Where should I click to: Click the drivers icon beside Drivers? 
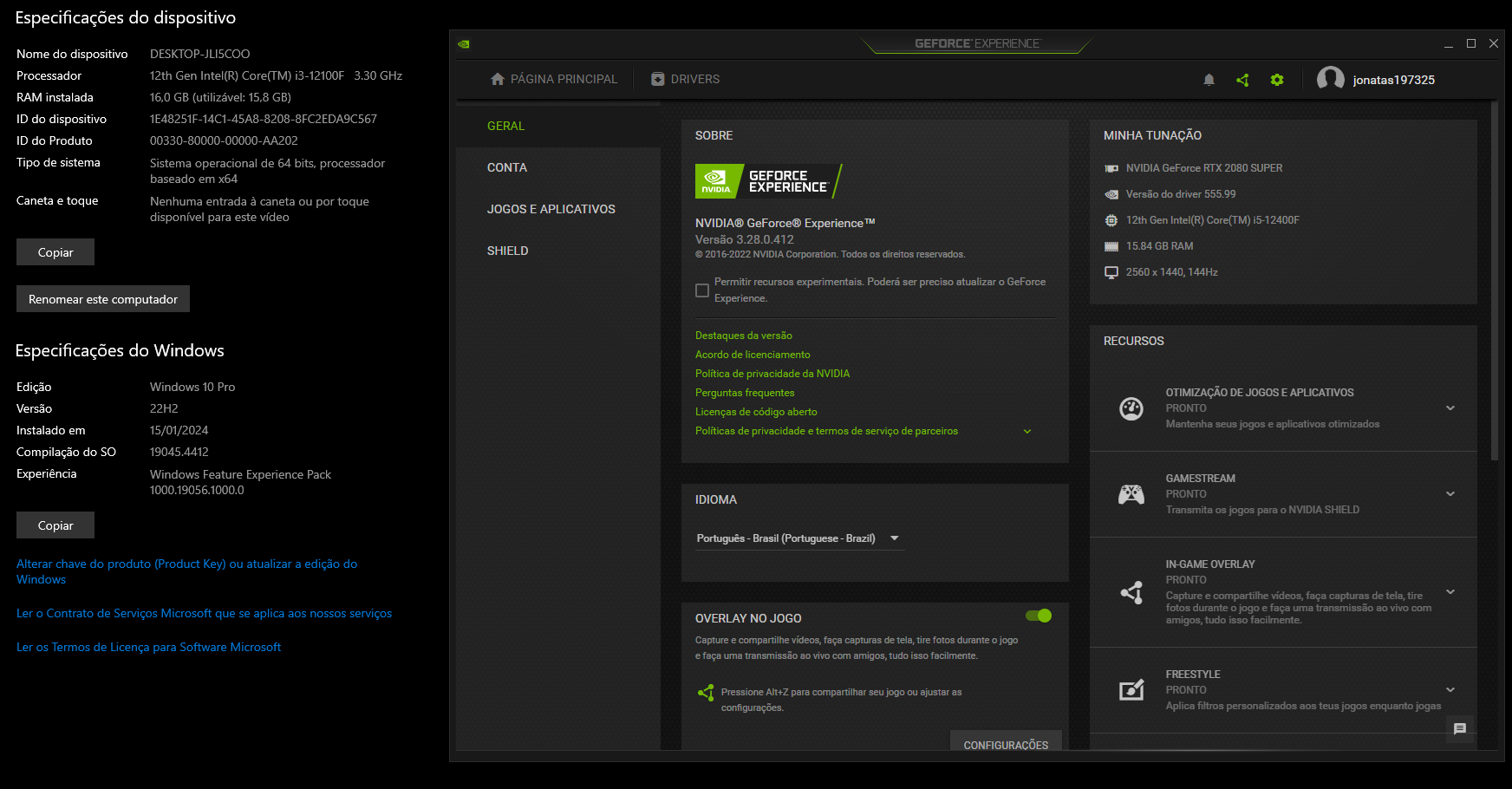pos(658,79)
